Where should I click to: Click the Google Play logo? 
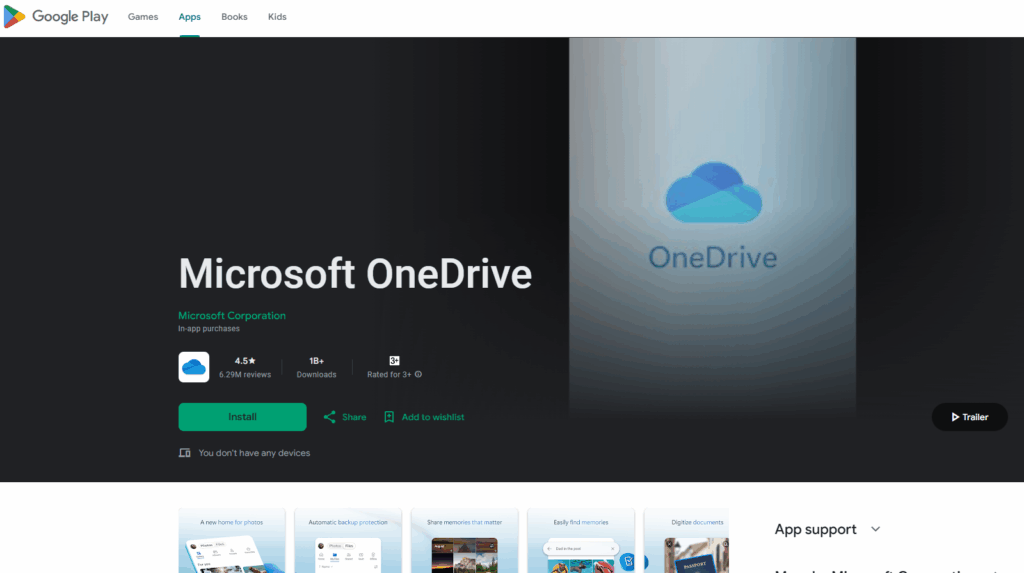click(x=56, y=16)
